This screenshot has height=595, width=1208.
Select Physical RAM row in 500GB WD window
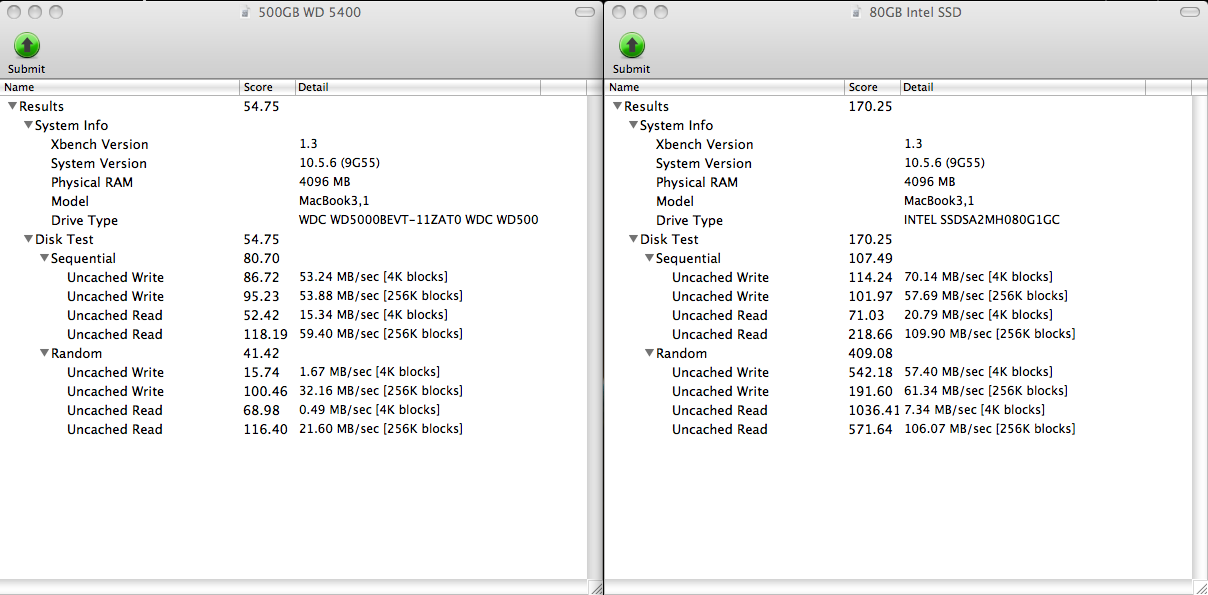(x=293, y=182)
